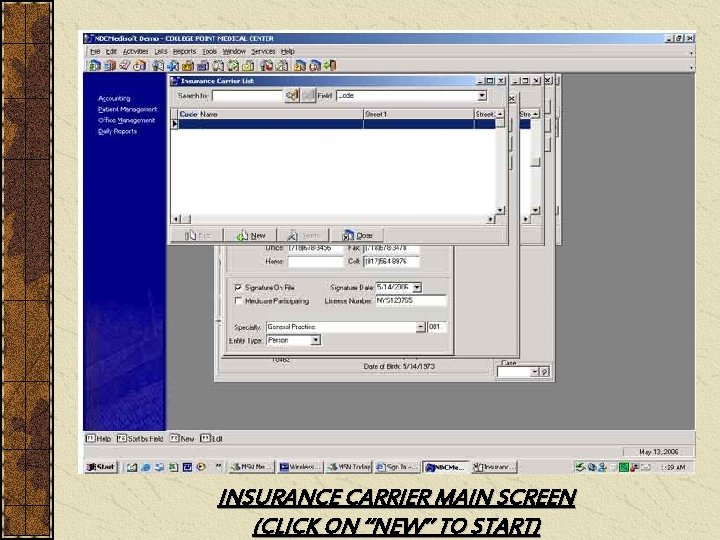Viewport: 720px width, 540px height.
Task: Switch to the MSN Today taskbar button
Action: pos(349,467)
